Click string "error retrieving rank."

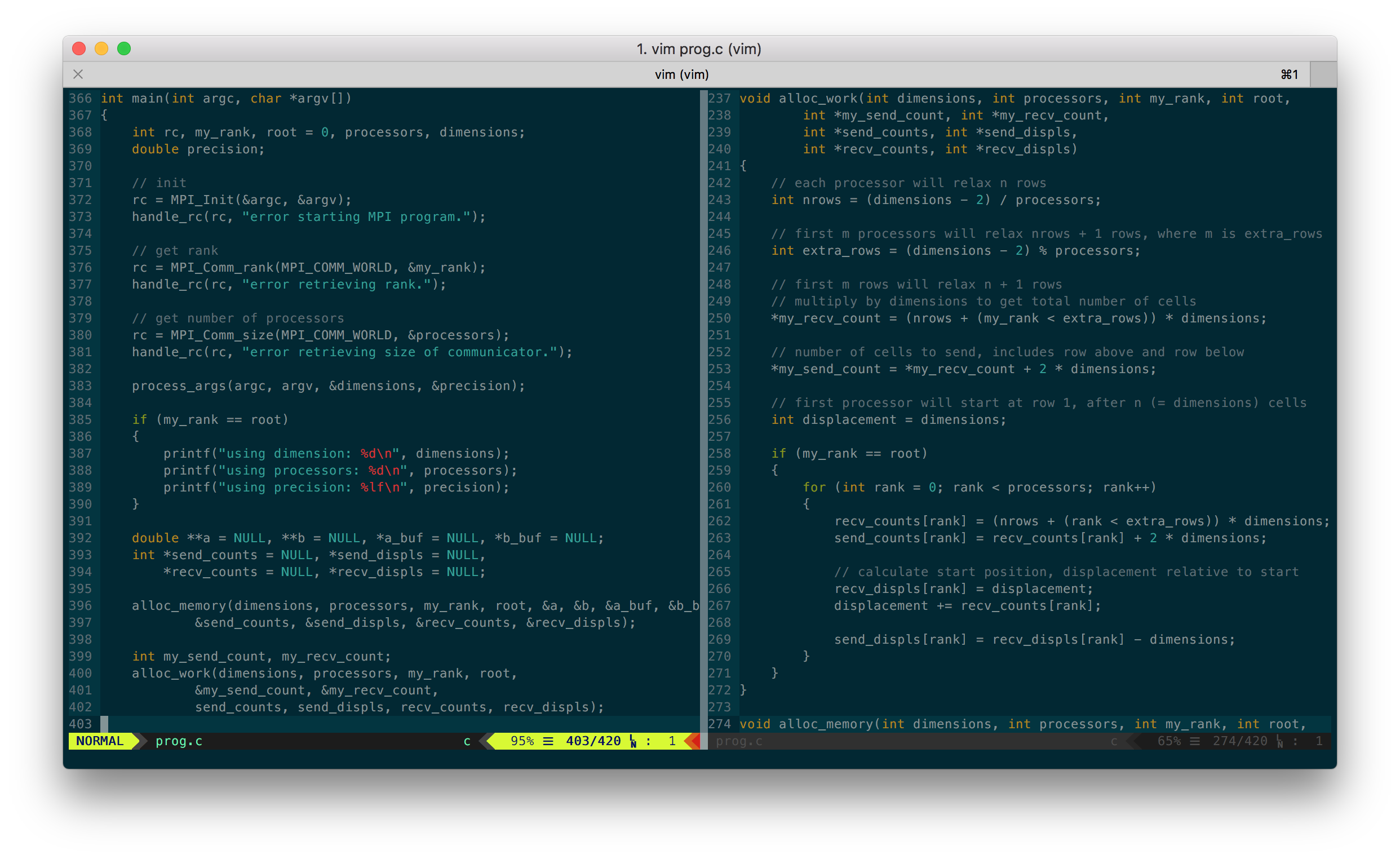pyautogui.click(x=336, y=284)
